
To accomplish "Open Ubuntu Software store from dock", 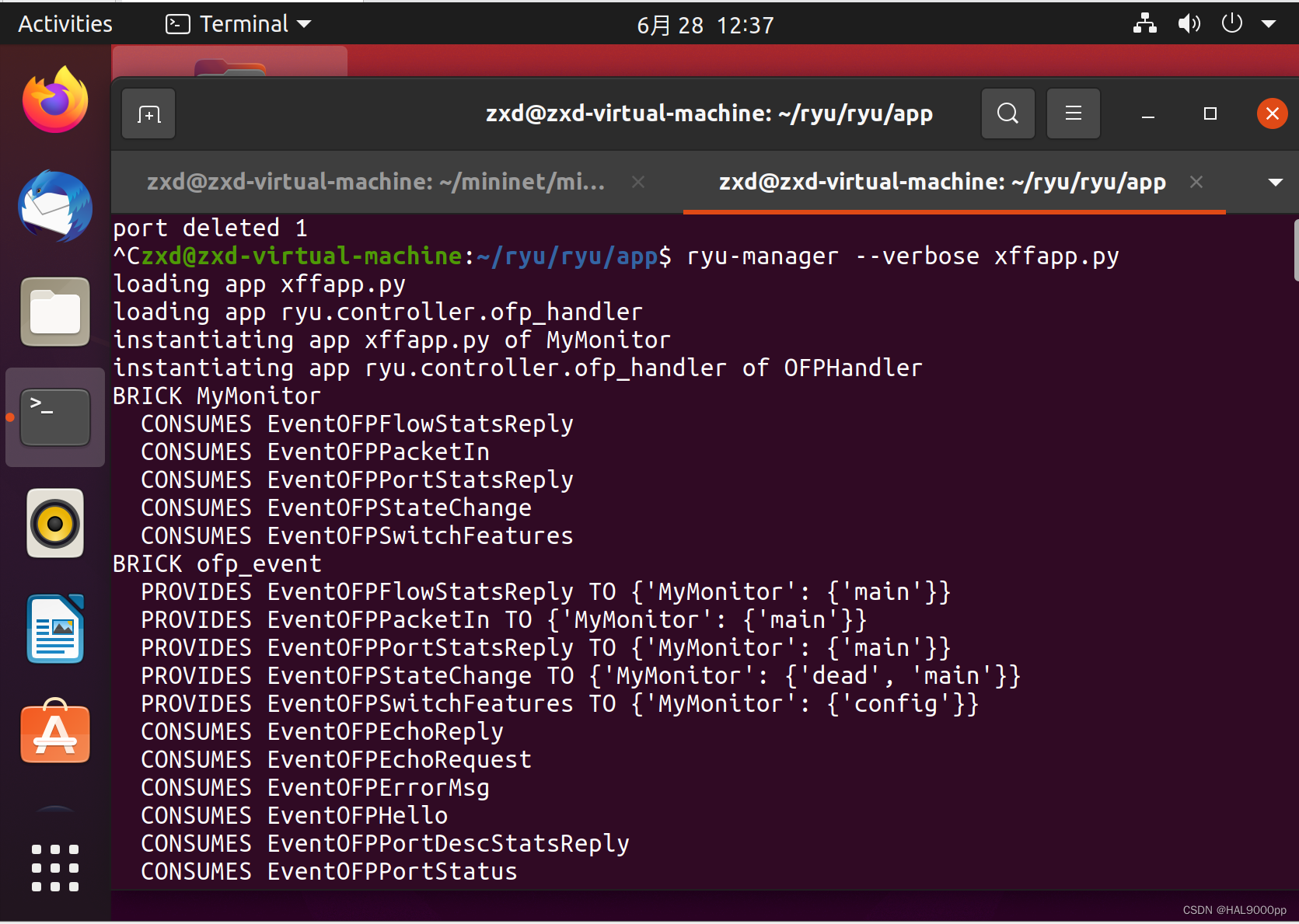I will [55, 732].
